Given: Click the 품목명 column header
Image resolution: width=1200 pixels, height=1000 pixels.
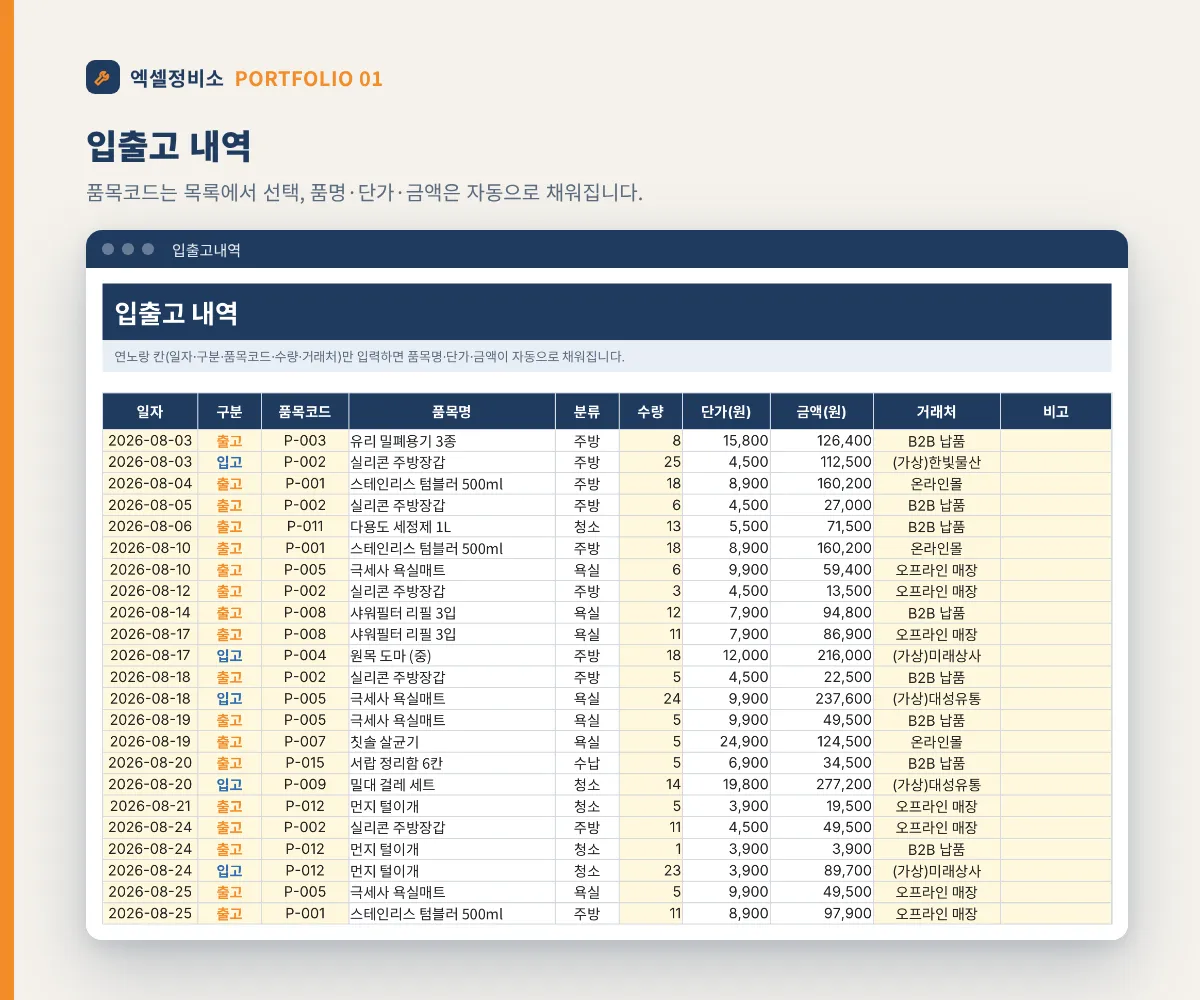Looking at the screenshot, I should click(452, 411).
